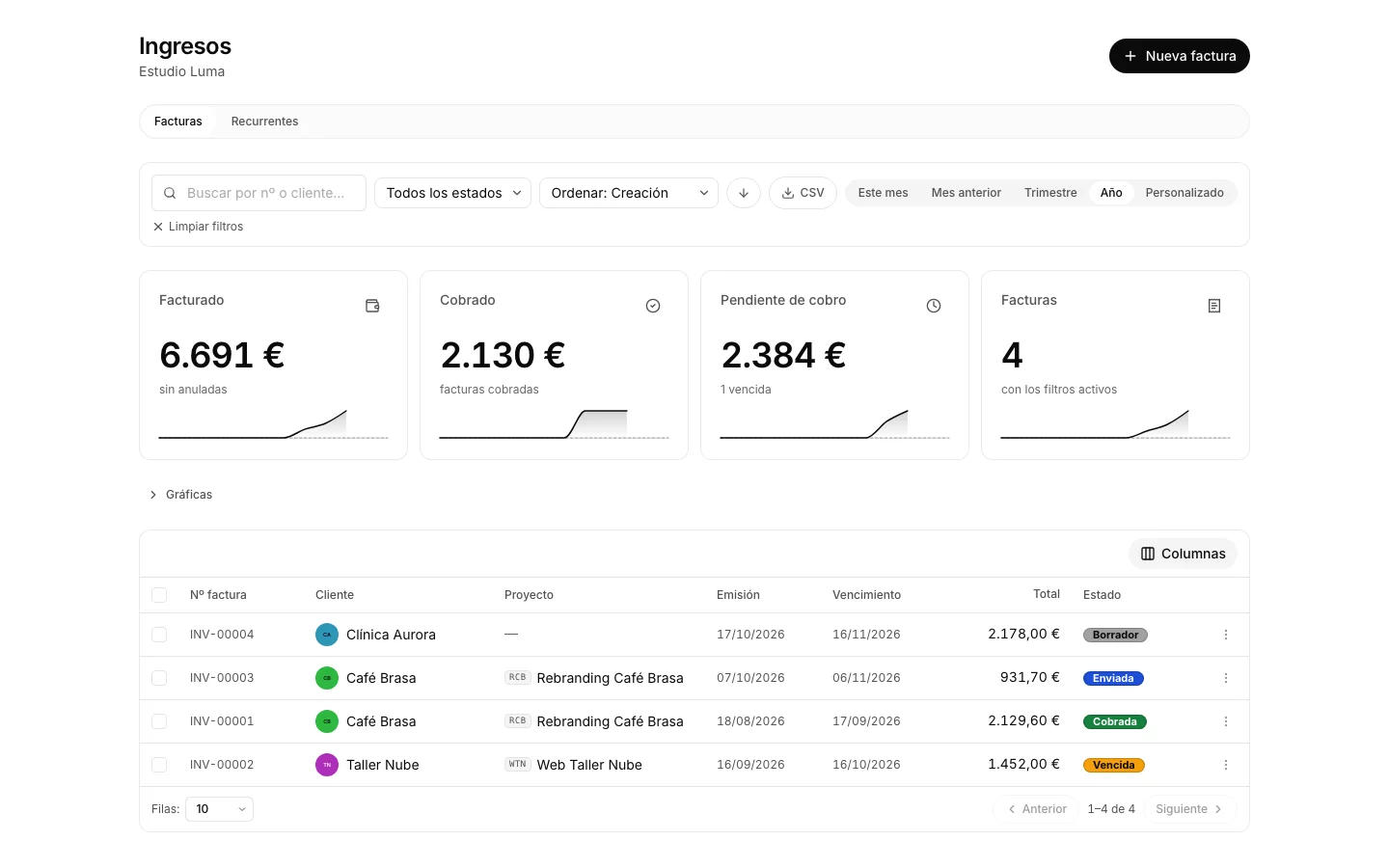Screen dimensions: 1389x868
Task: Open row actions menu for INV-00003
Action: pos(1226,678)
